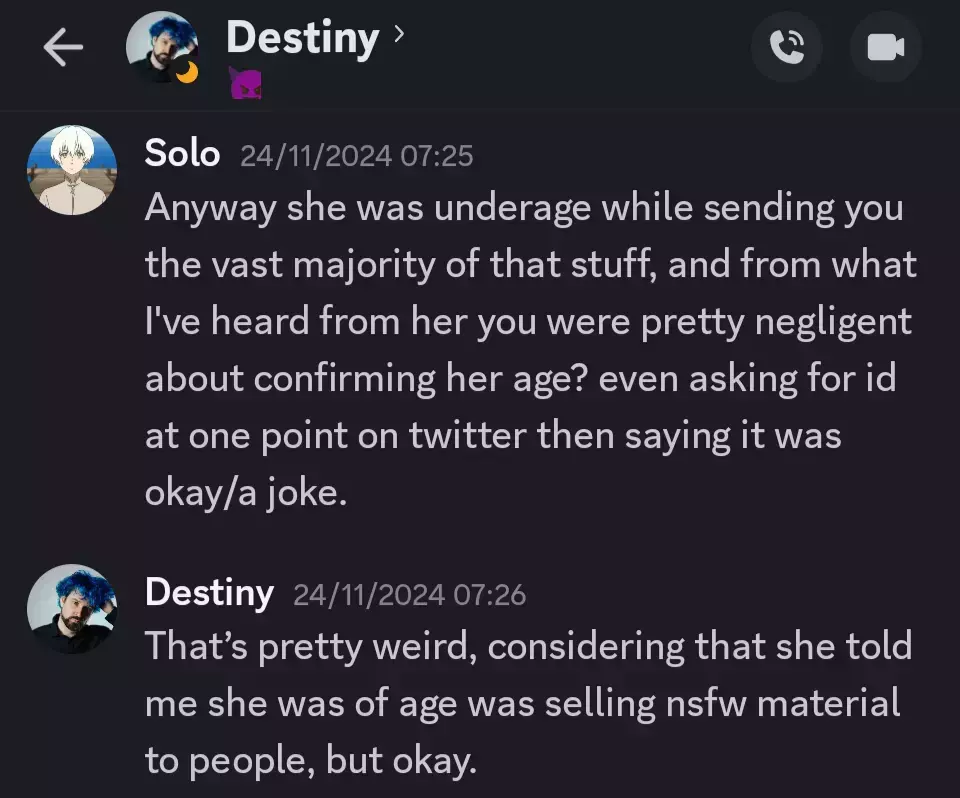Open Destiny's avatar beside the reply message

[x=72, y=609]
